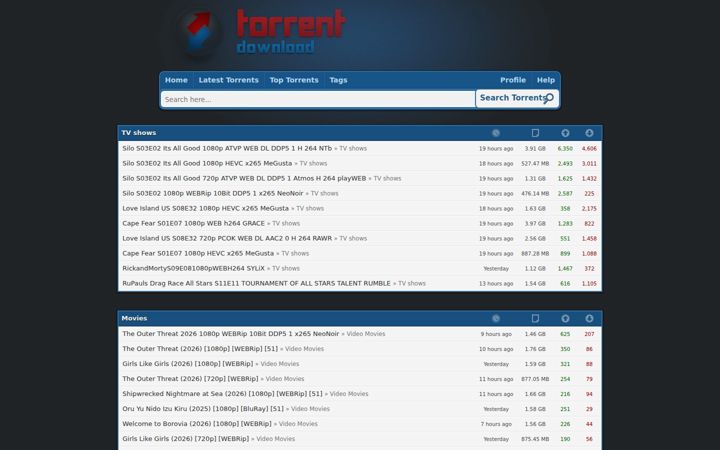Image resolution: width=720 pixels, height=450 pixels.
Task: Click the 3.91 GB size value
Action: click(535, 149)
